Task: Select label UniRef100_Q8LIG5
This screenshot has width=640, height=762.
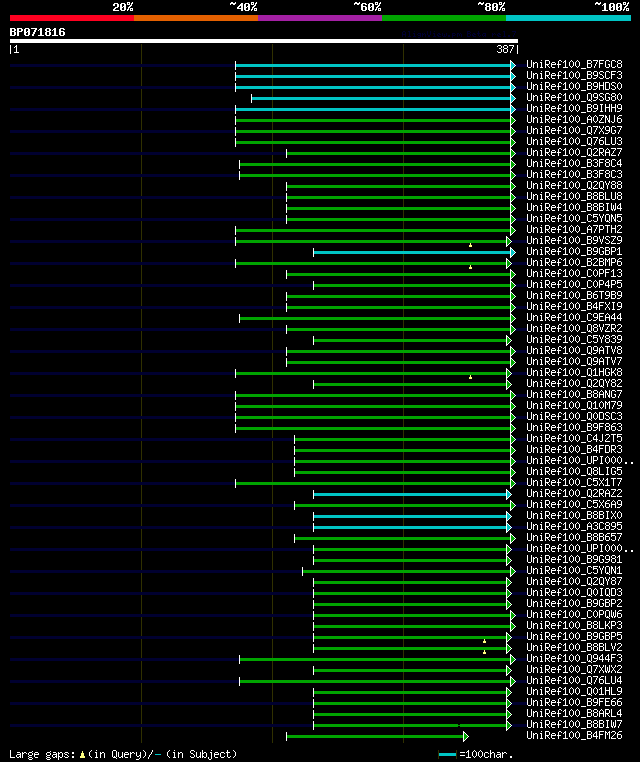Action: pyautogui.click(x=574, y=471)
